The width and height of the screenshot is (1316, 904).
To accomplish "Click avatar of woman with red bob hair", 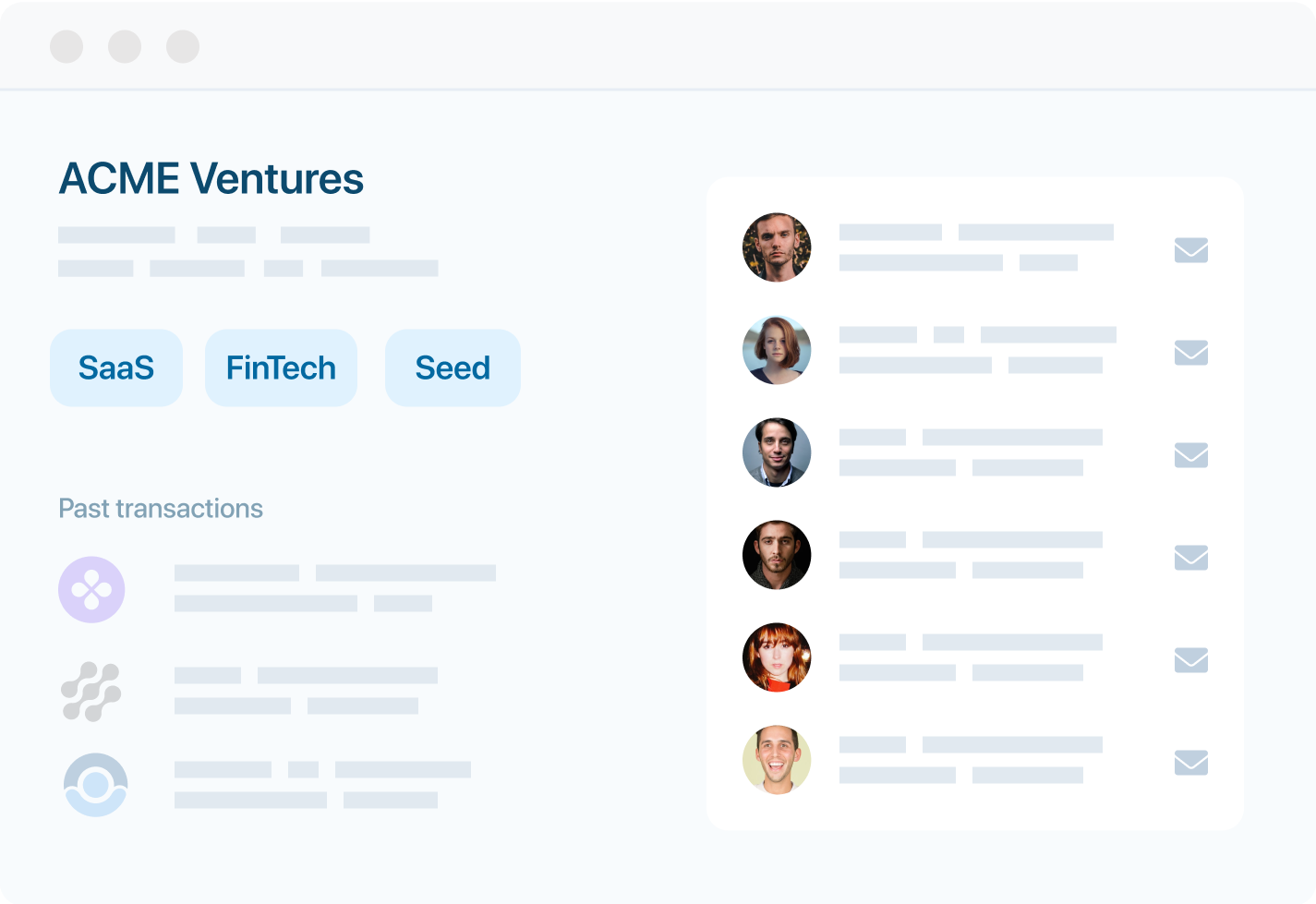I will [x=777, y=350].
